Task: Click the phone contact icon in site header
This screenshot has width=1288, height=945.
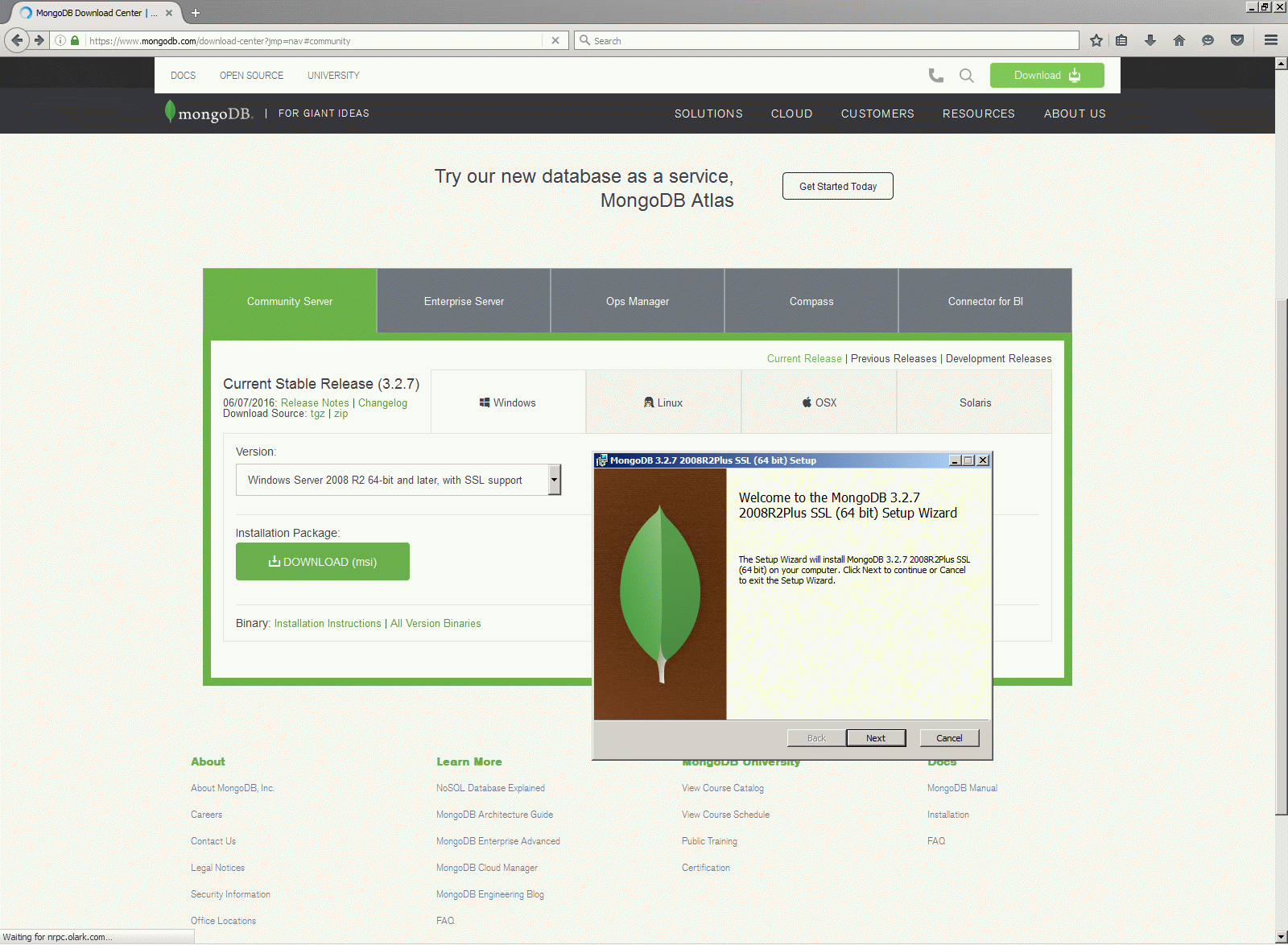Action: [x=935, y=76]
